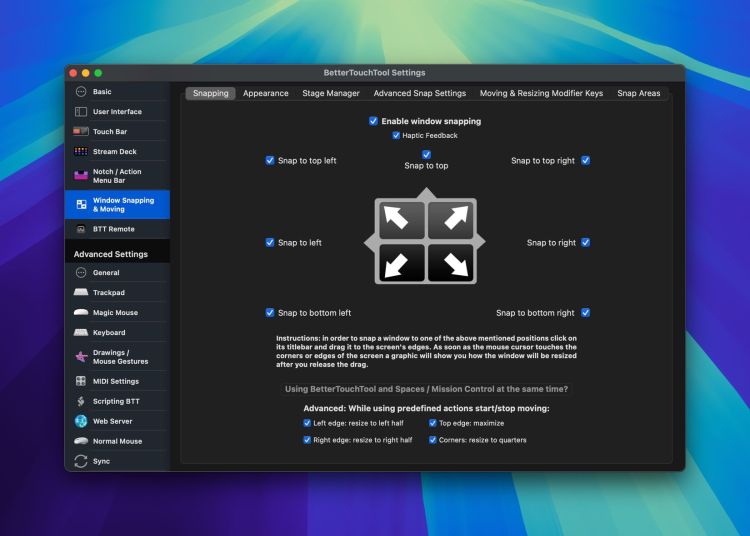
Task: Open Trackpad settings icon
Action: click(x=81, y=293)
